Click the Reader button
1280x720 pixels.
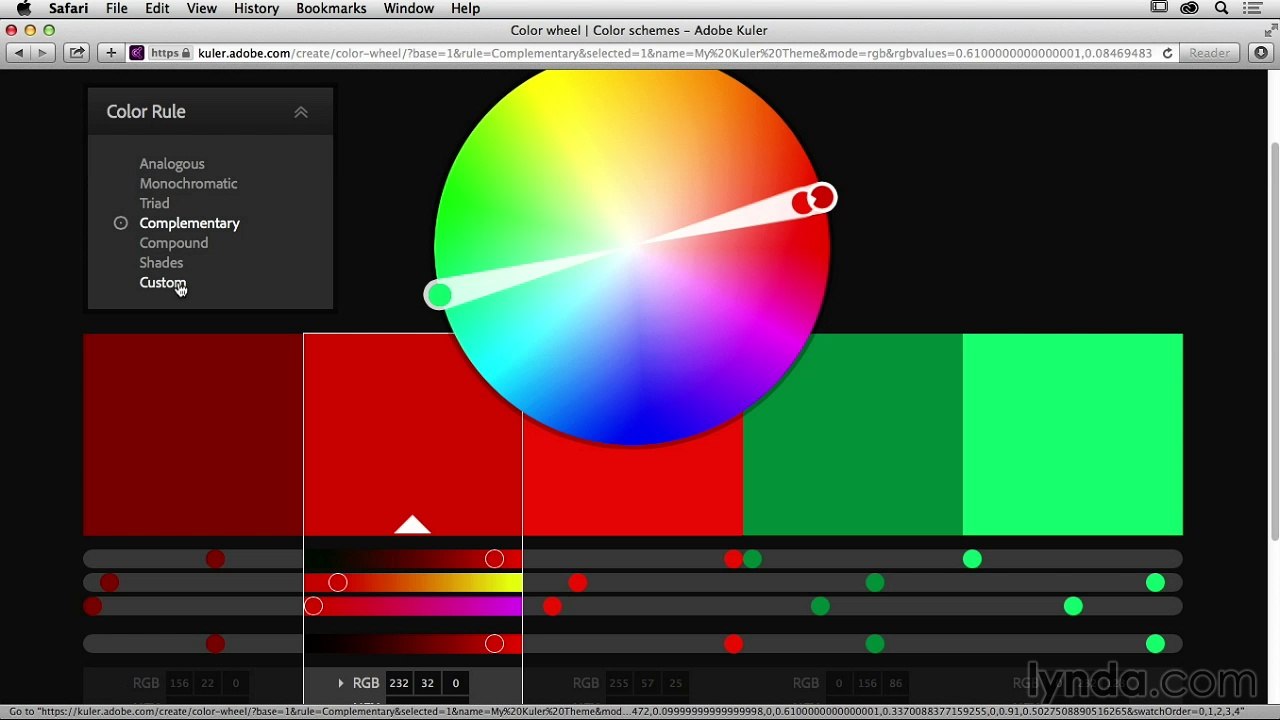tap(1209, 53)
